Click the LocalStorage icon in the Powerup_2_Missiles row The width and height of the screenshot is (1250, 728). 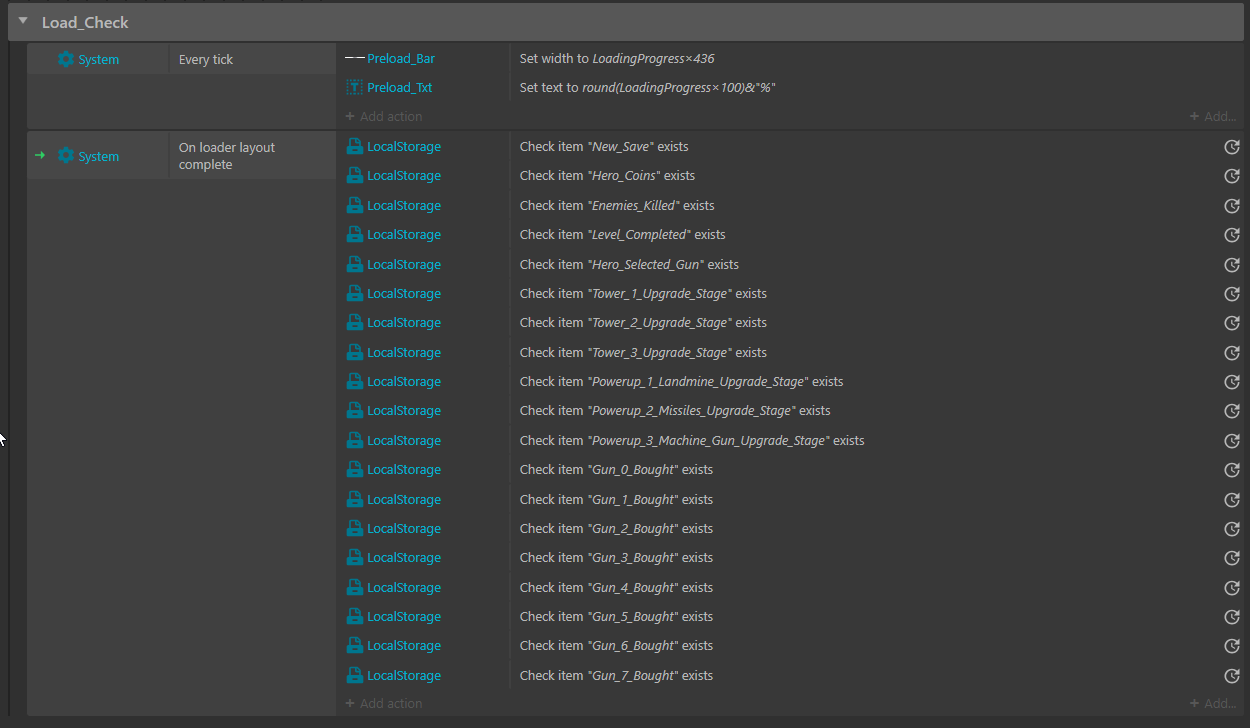354,411
